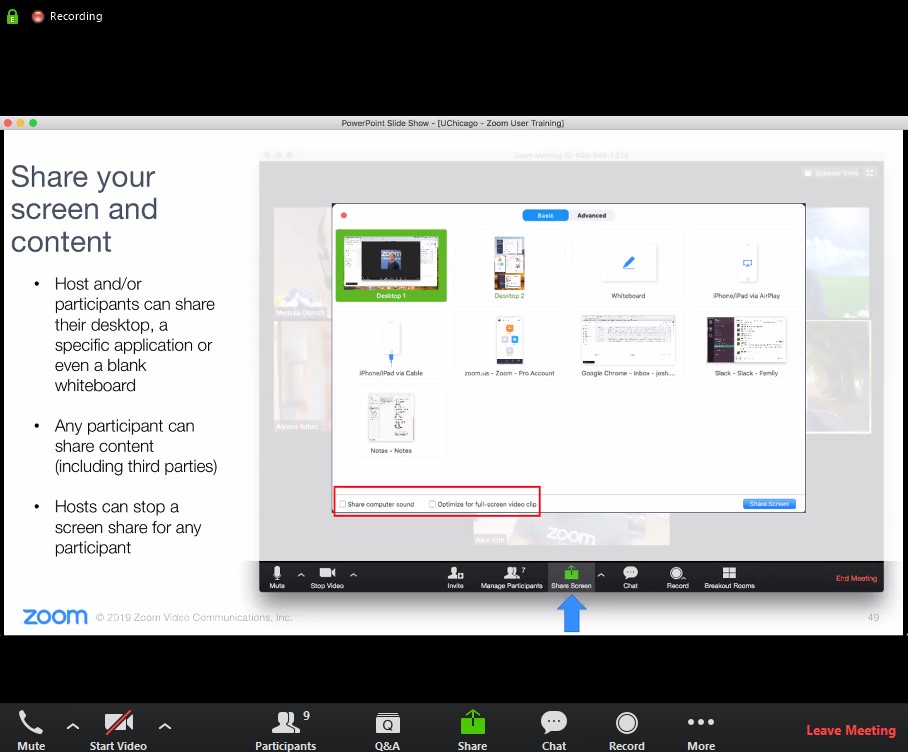The image size is (908, 752).
Task: Click Breakout Rooms in slide toolbar
Action: point(729,577)
